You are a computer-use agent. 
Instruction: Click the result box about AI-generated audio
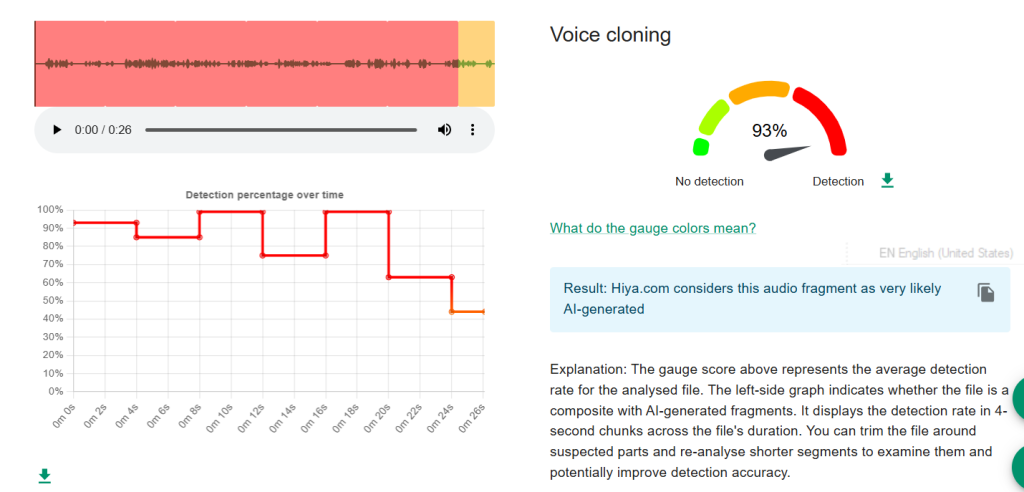(780, 299)
